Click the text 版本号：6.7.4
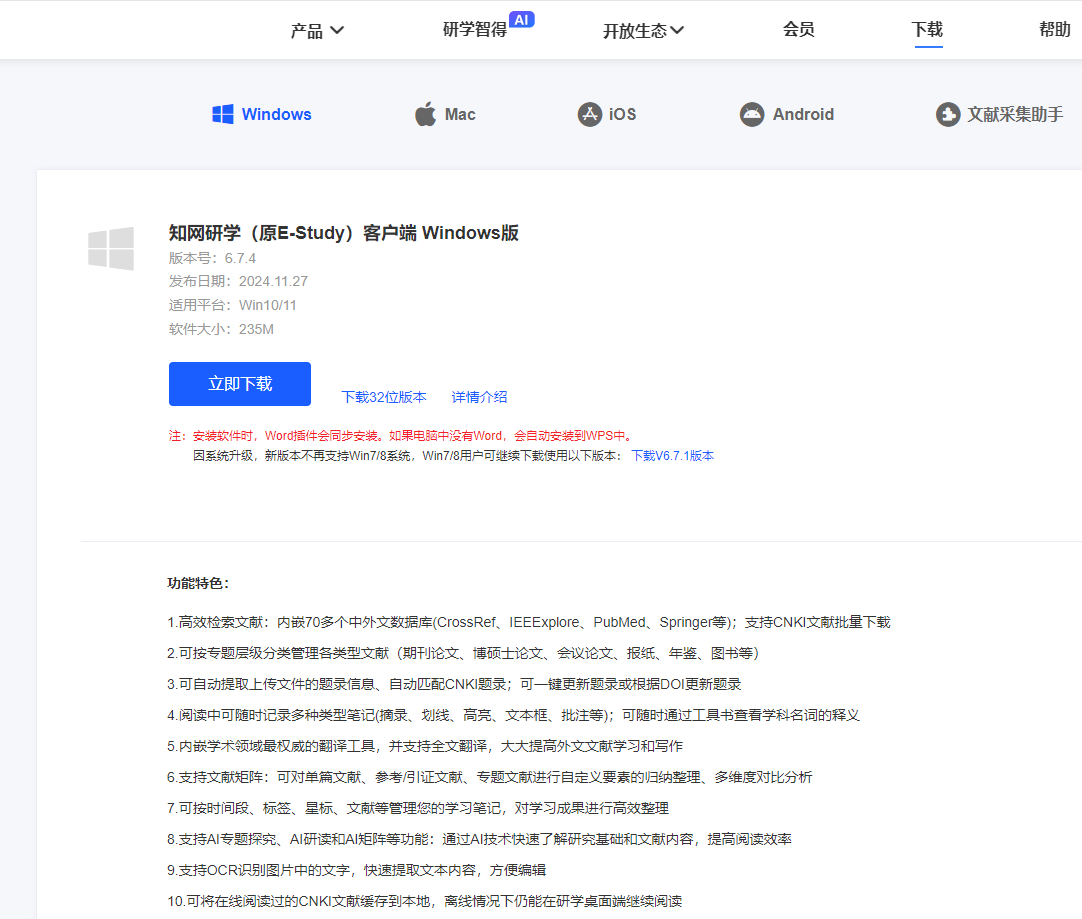Viewport: 1082px width, 919px height. point(212,258)
